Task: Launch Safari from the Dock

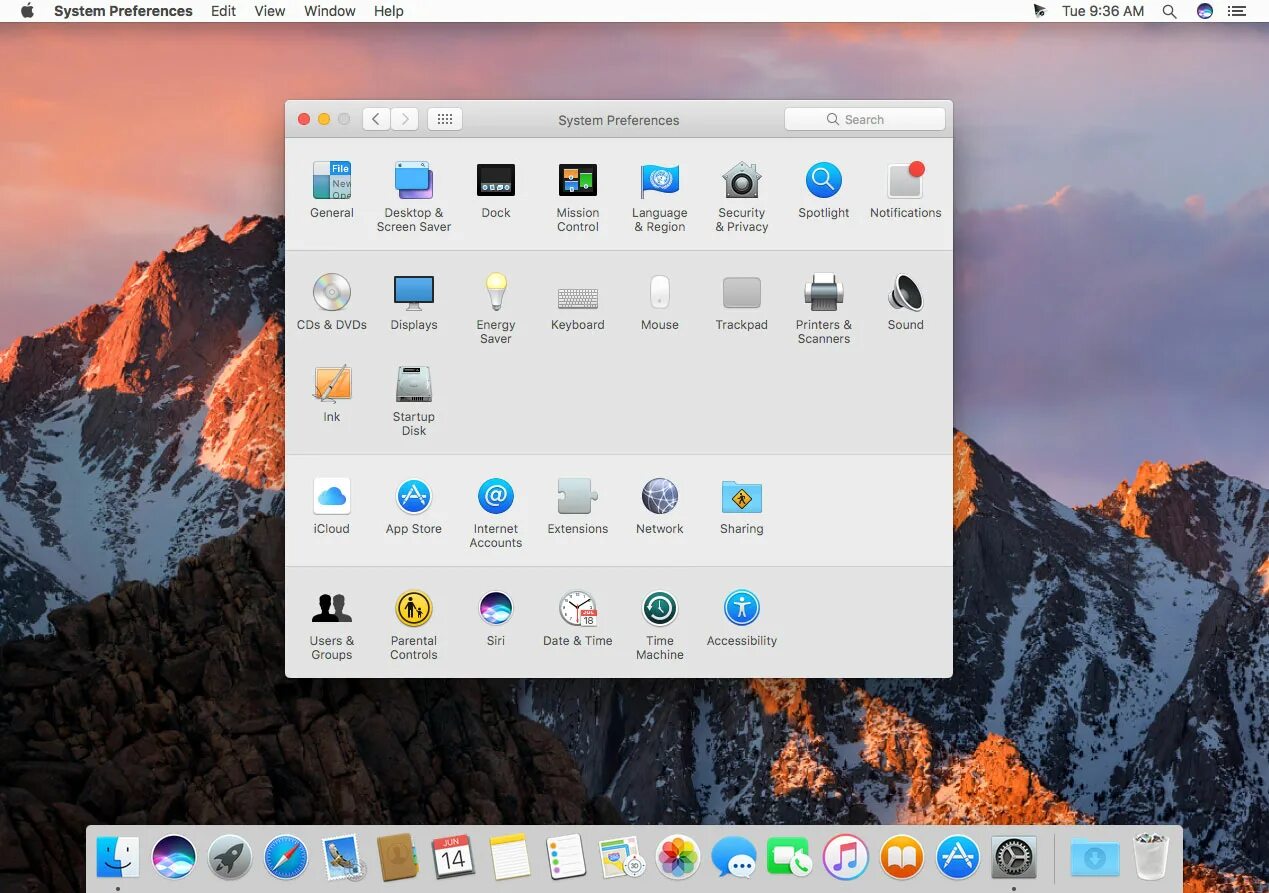Action: click(286, 857)
